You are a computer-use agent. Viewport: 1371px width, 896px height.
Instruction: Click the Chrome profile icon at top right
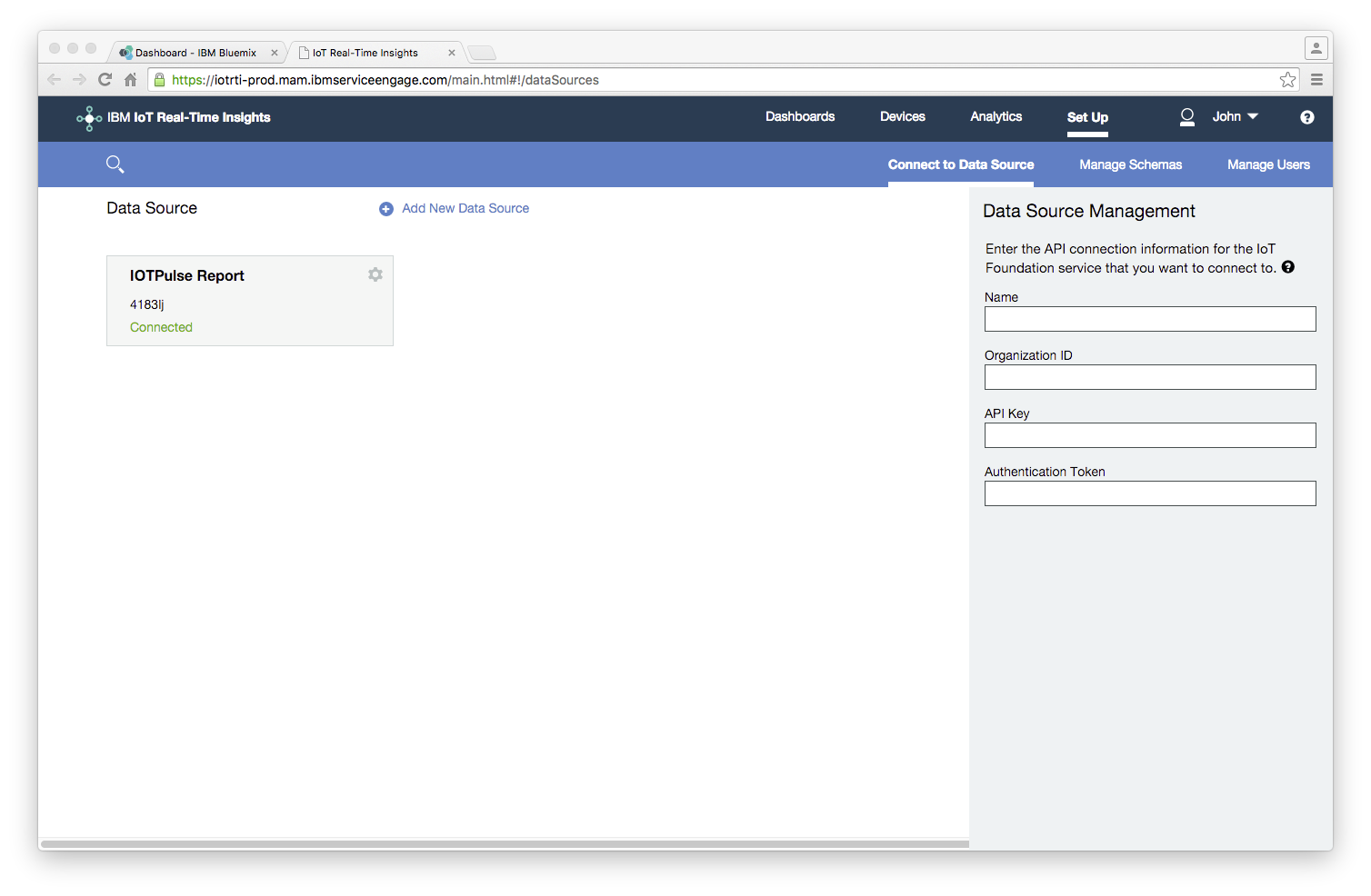coord(1316,48)
